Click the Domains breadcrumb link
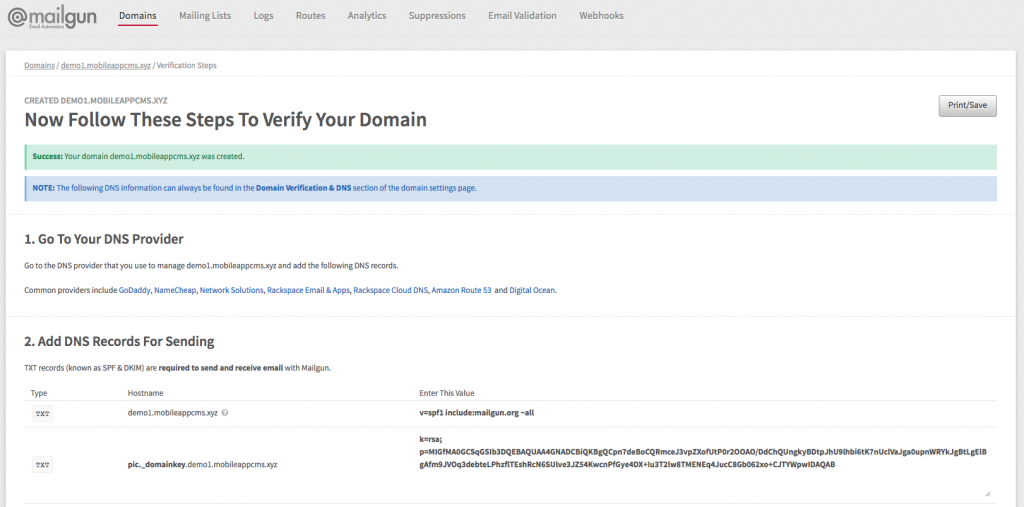 39,65
